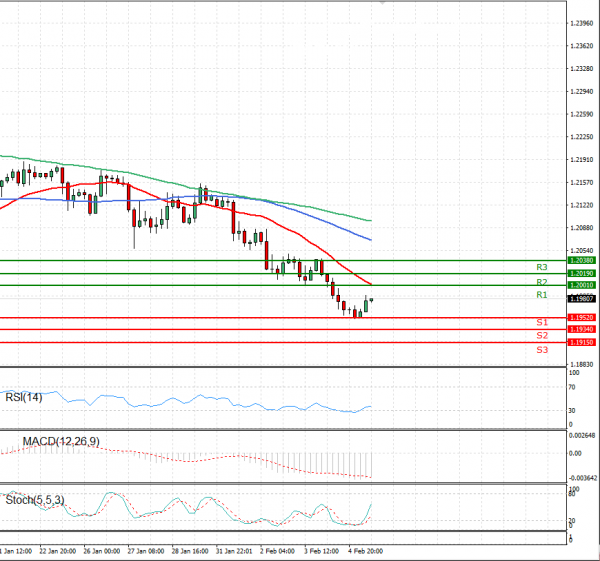The image size is (600, 561).
Task: Click the 1.20540 price axis value
Action: pyautogui.click(x=582, y=251)
